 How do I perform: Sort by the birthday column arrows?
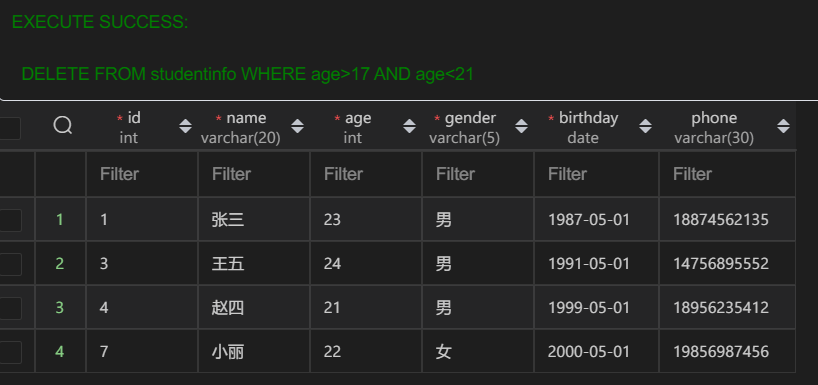coord(645,126)
